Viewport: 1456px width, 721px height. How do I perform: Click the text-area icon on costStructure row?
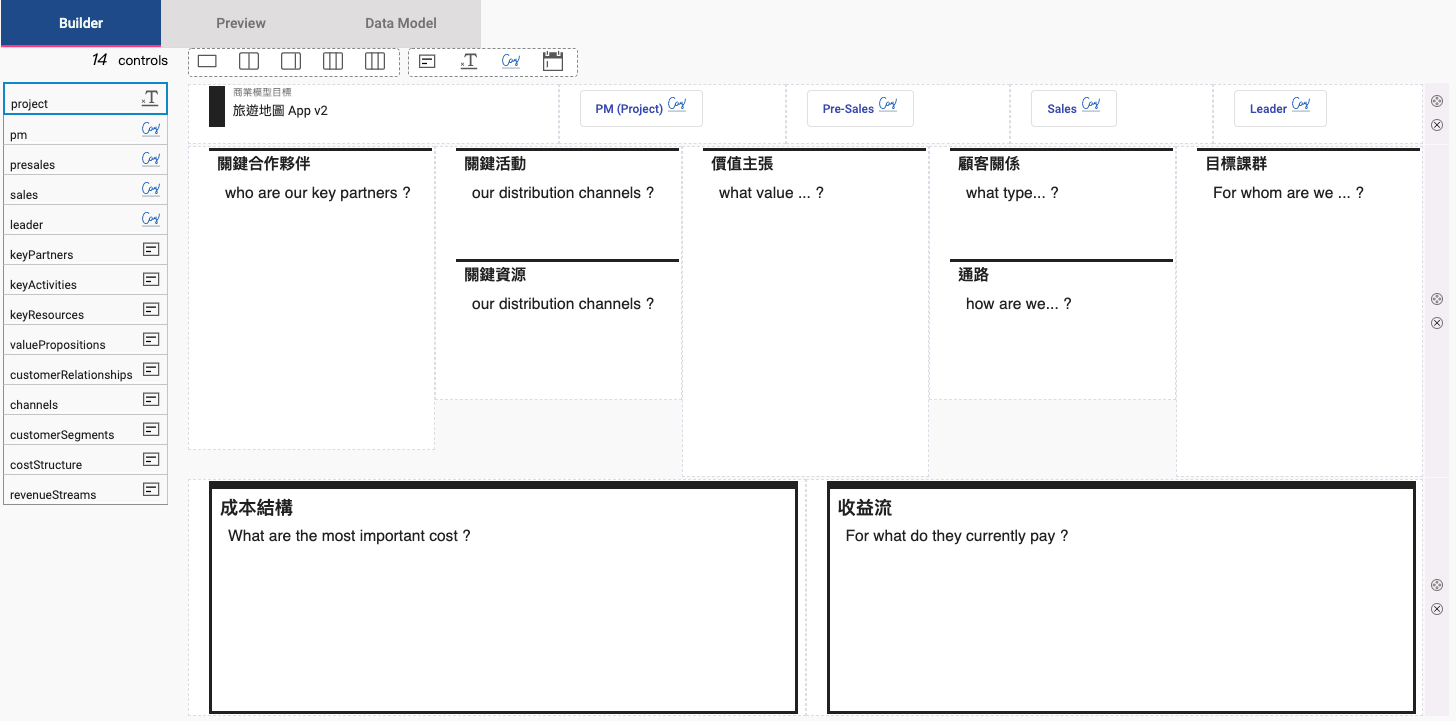pyautogui.click(x=151, y=459)
